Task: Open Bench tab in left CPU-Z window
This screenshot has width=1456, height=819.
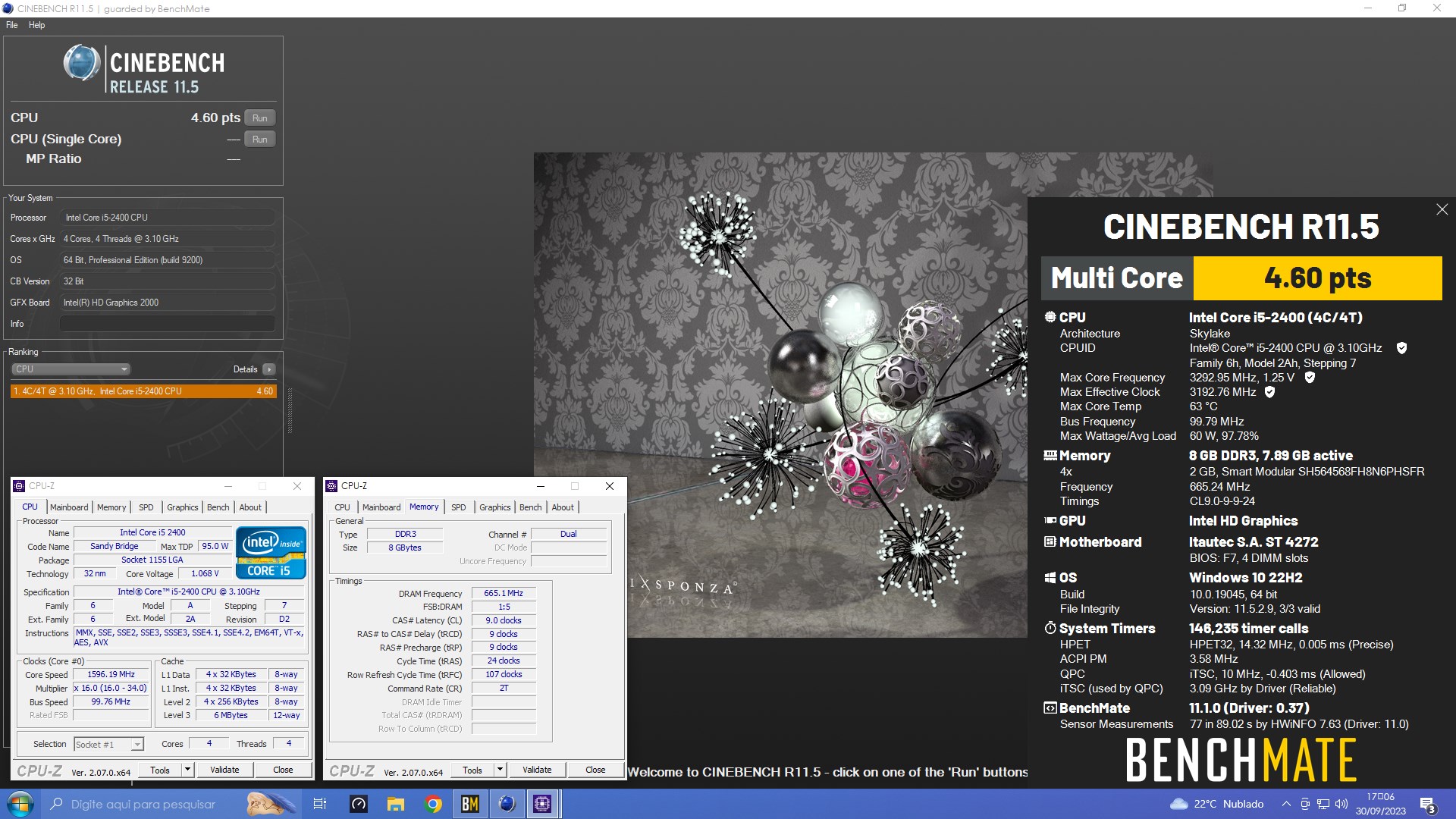Action: tap(218, 507)
